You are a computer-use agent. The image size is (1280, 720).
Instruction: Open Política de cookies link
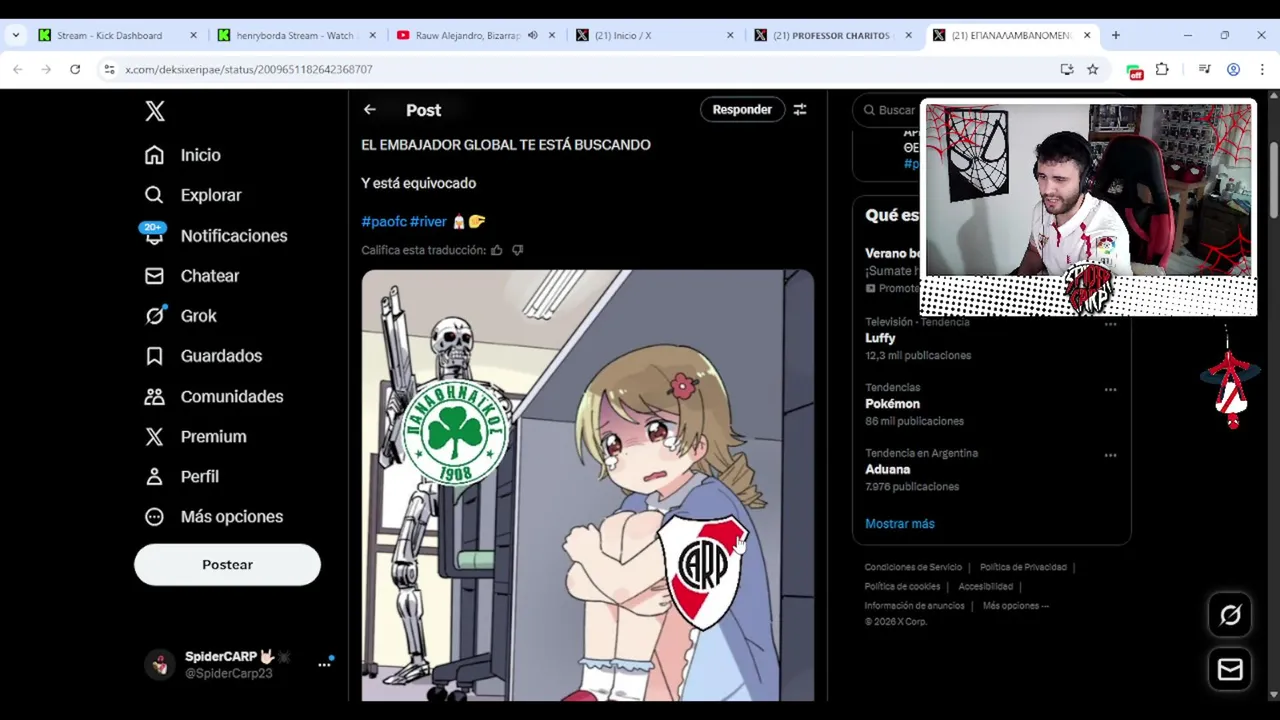pyautogui.click(x=902, y=586)
